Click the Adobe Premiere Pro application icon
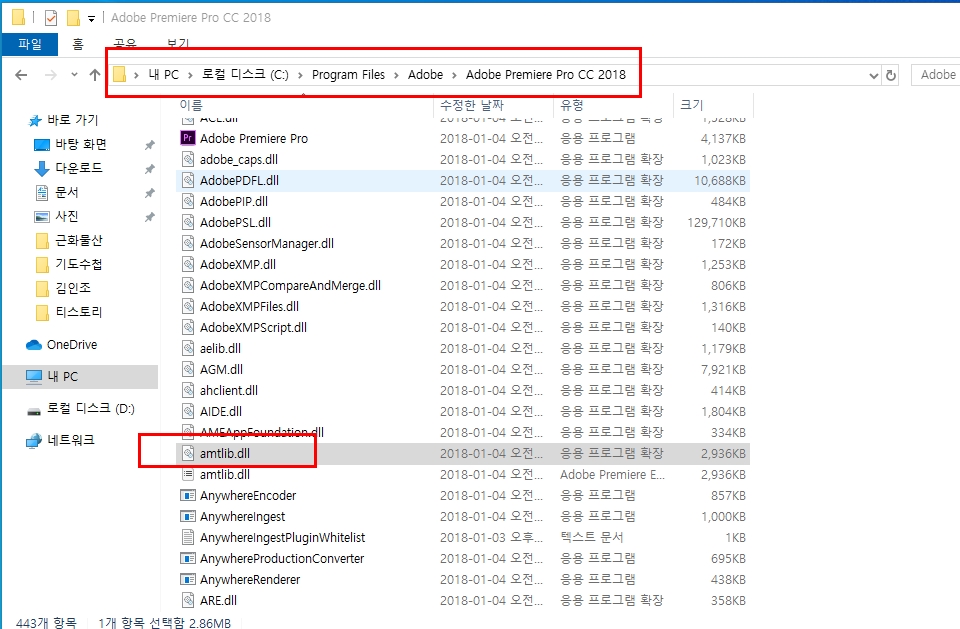The width and height of the screenshot is (960, 629). pos(188,138)
